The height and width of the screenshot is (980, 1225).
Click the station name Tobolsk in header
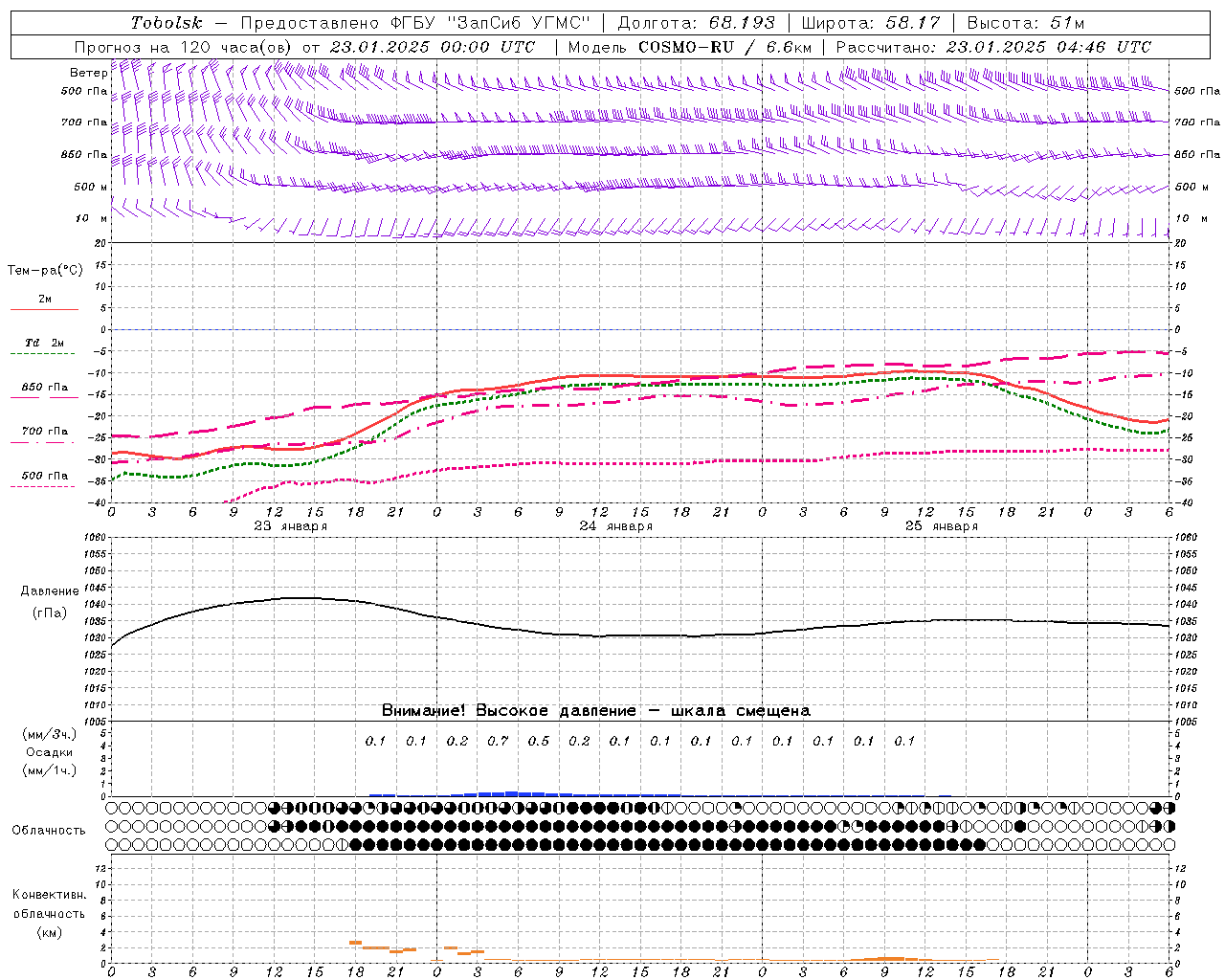(167, 23)
